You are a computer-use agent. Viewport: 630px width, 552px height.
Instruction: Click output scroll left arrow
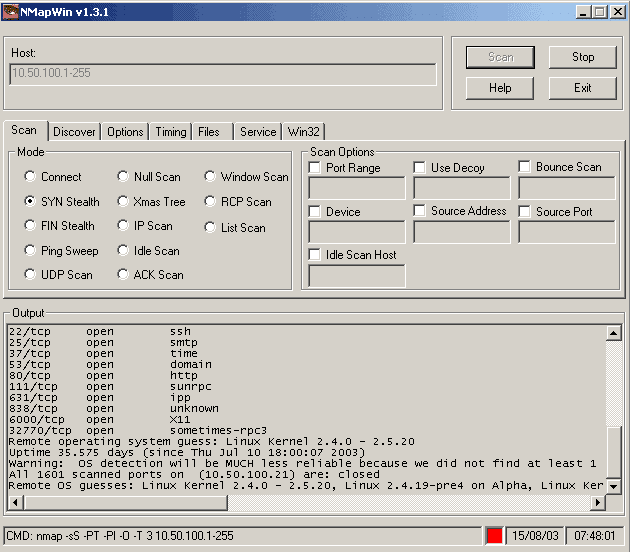(15, 502)
